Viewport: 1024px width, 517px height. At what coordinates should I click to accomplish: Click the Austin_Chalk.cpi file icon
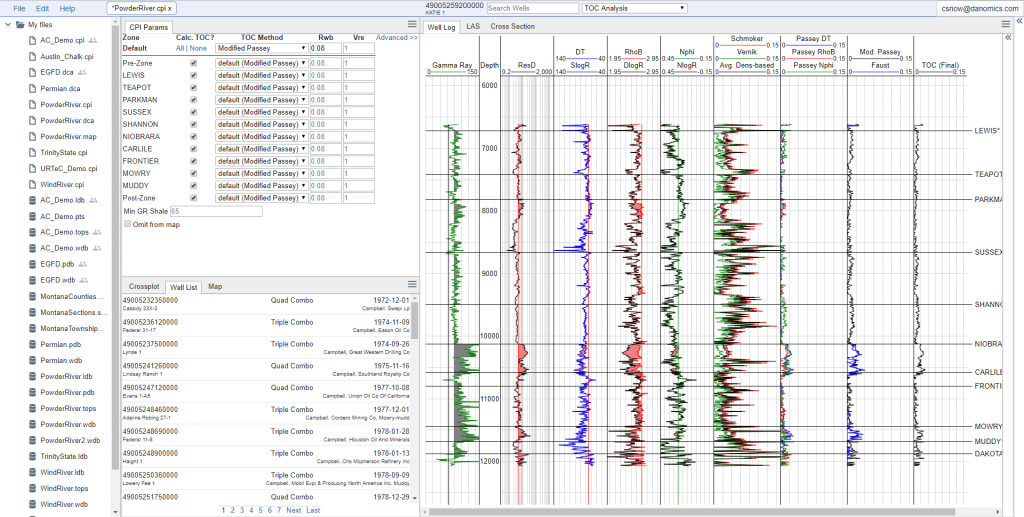tap(32, 57)
